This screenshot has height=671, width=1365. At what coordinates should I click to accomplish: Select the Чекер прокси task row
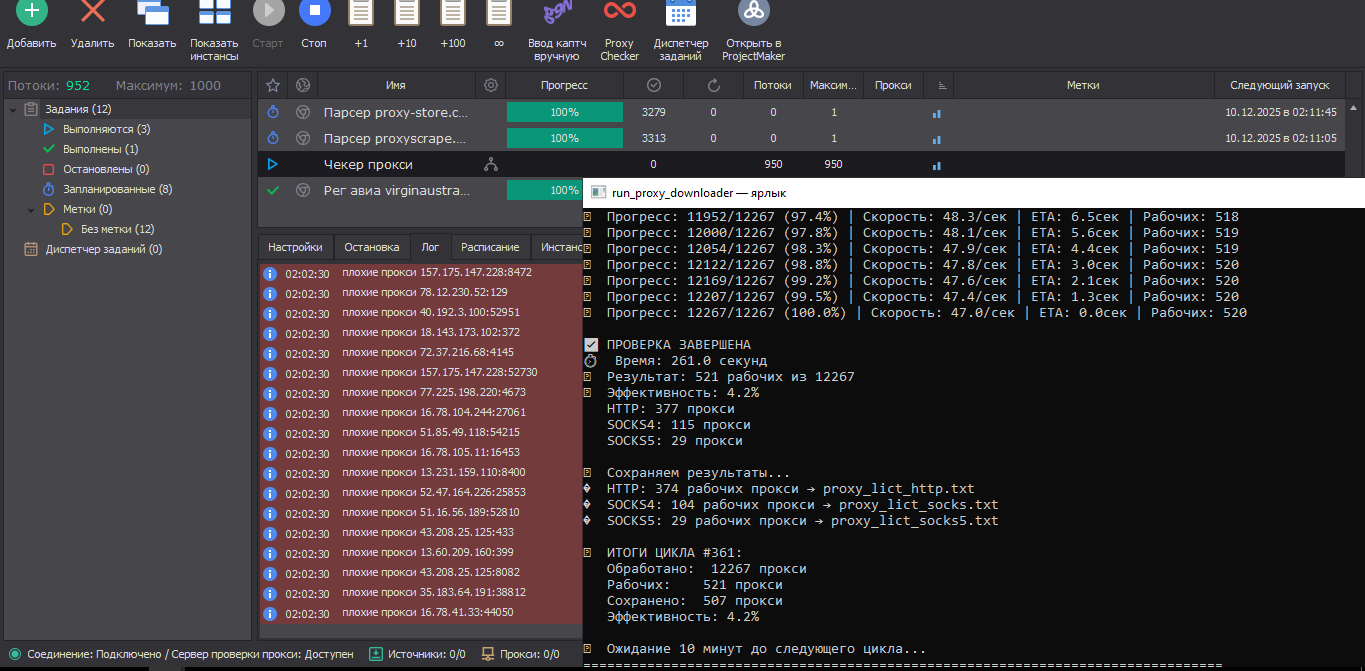pyautogui.click(x=368, y=164)
